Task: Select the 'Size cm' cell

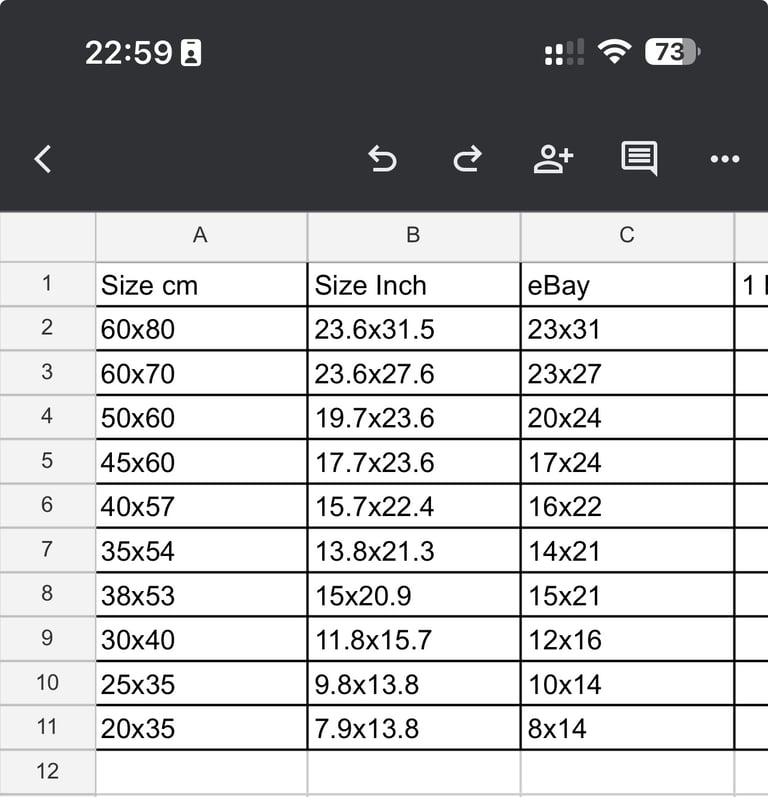Action: (x=201, y=285)
